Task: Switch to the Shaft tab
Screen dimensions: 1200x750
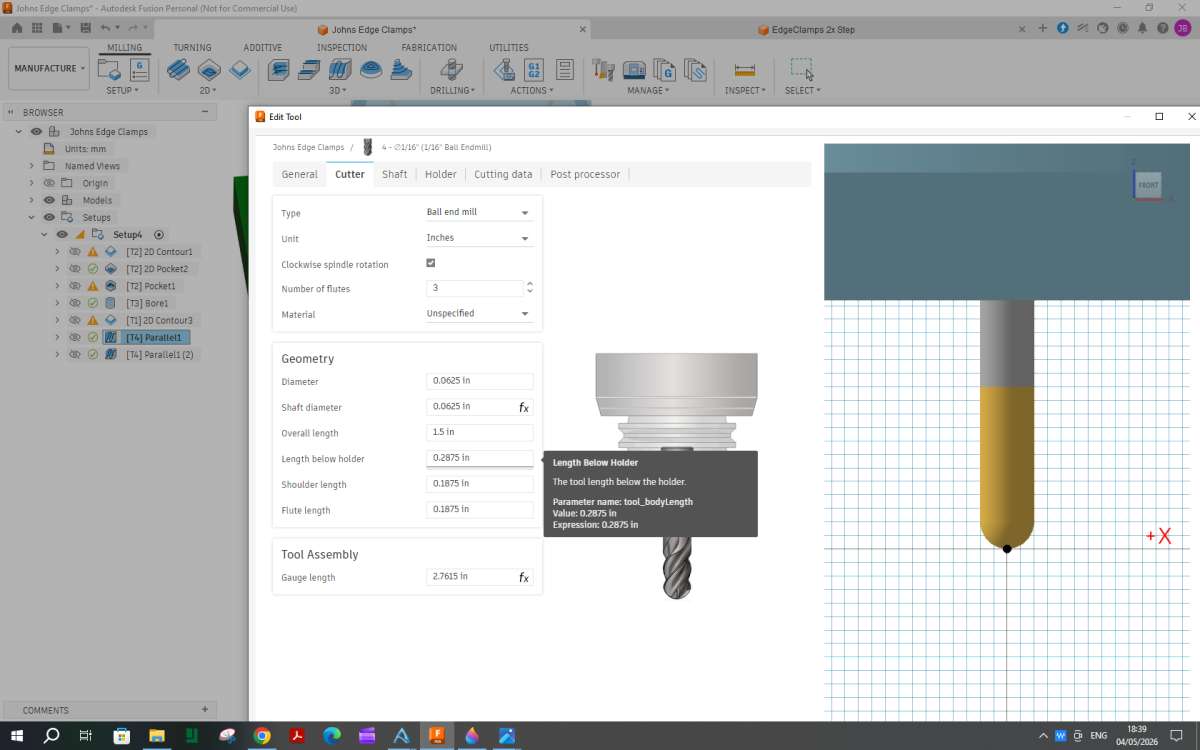Action: click(x=395, y=174)
